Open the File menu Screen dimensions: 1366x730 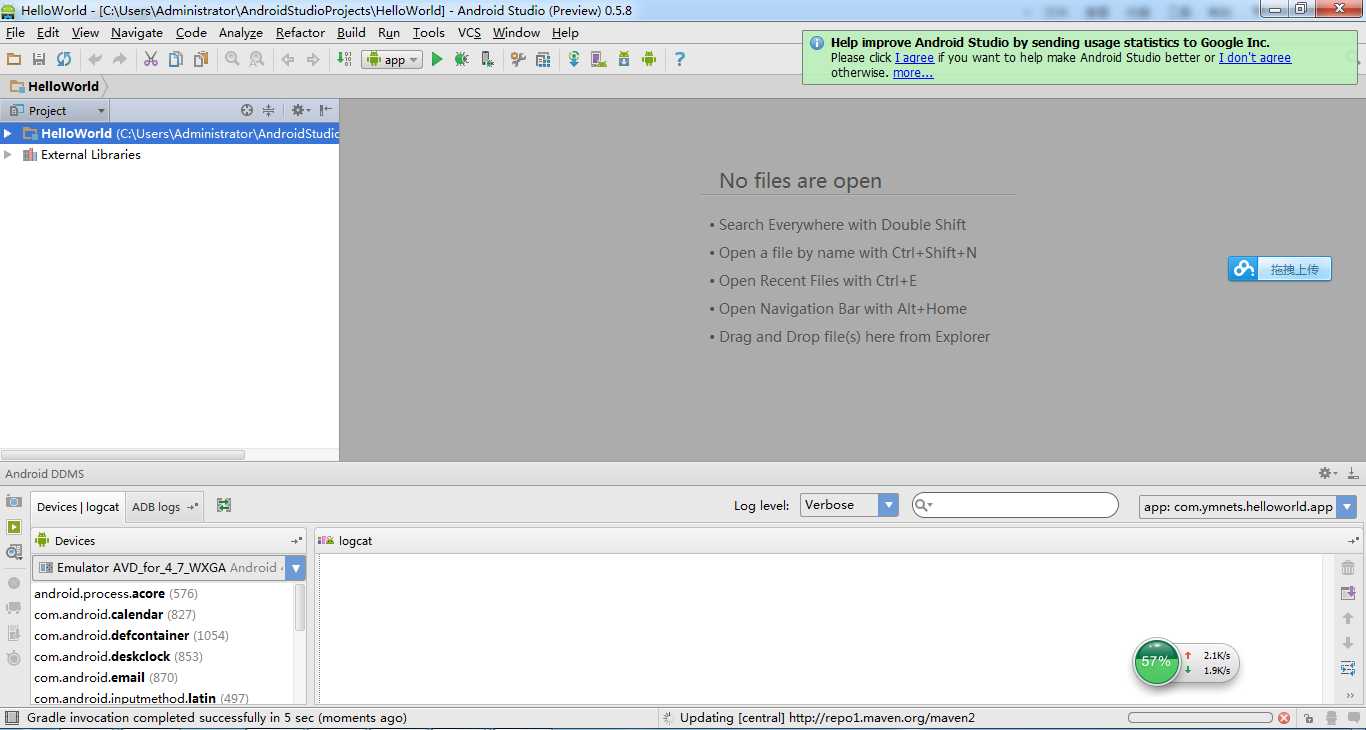click(x=15, y=33)
